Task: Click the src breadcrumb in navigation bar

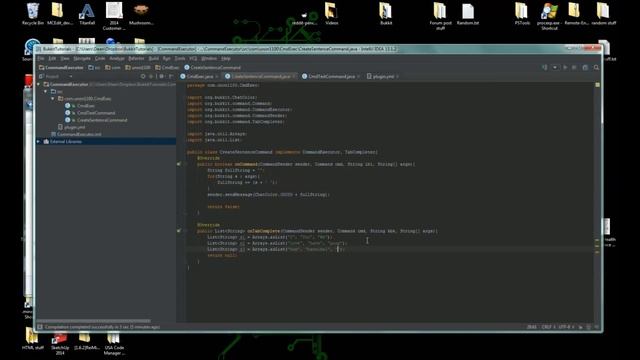Action: pos(94,67)
